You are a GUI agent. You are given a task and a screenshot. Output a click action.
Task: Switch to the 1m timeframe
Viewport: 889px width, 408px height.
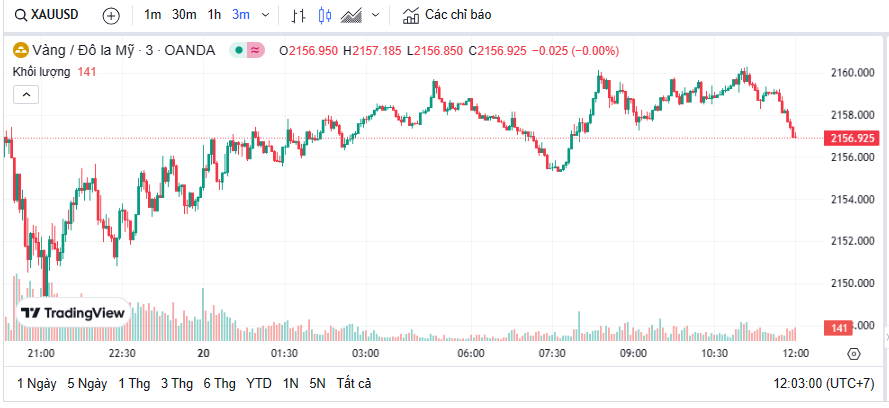pyautogui.click(x=152, y=16)
